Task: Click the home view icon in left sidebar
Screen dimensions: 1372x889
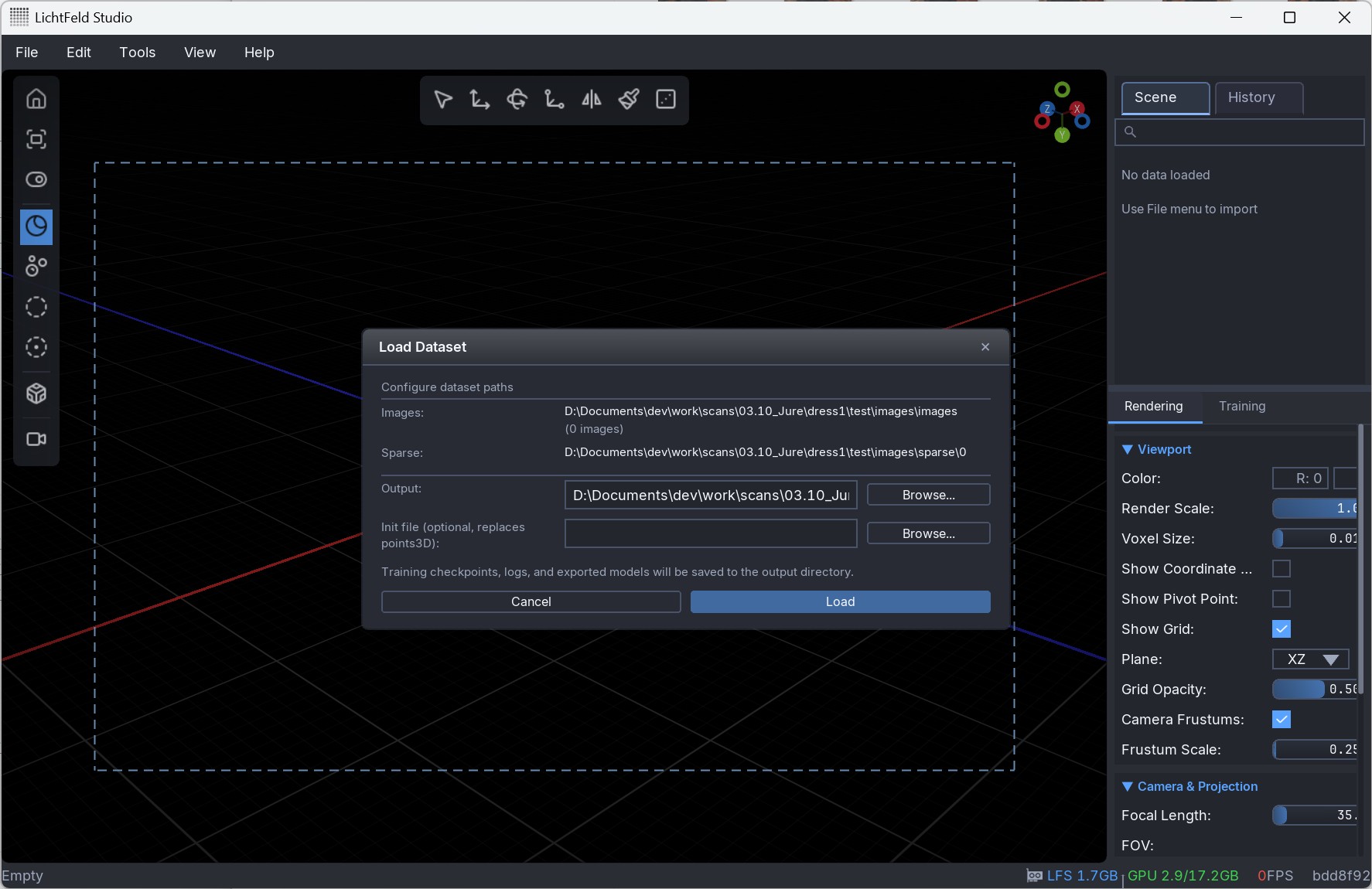Action: (36, 99)
